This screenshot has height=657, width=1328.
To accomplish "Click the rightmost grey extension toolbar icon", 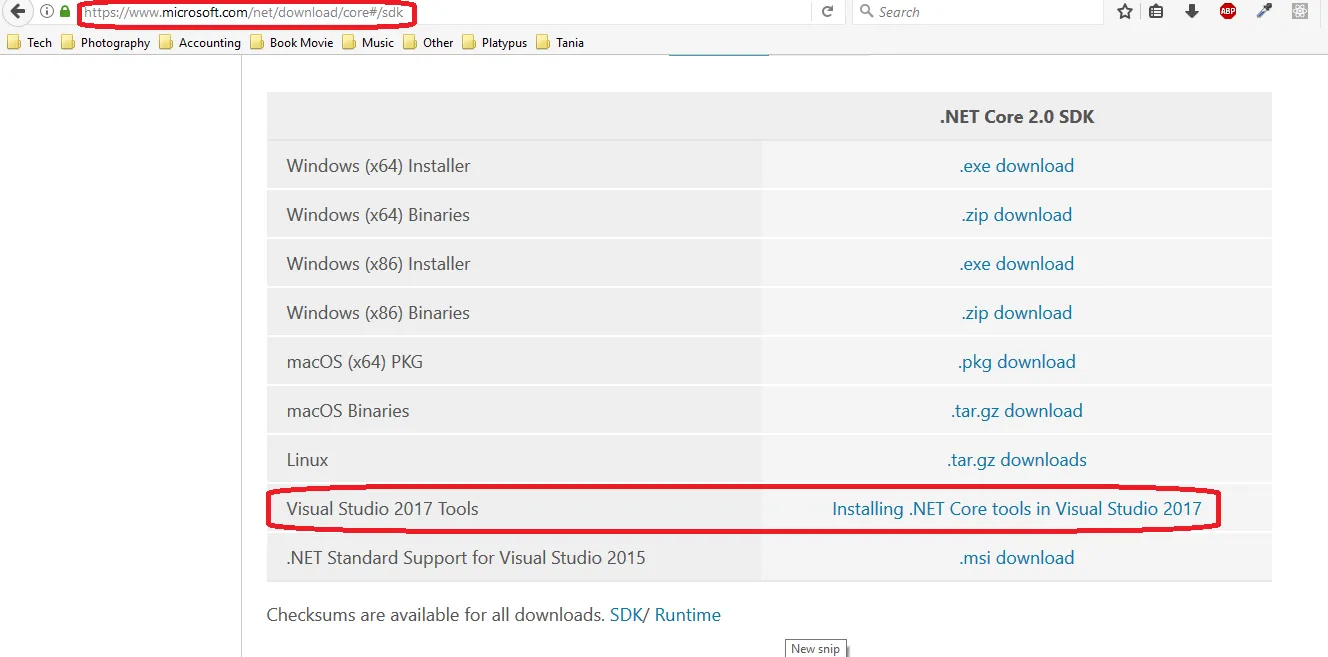I will pyautogui.click(x=1300, y=12).
